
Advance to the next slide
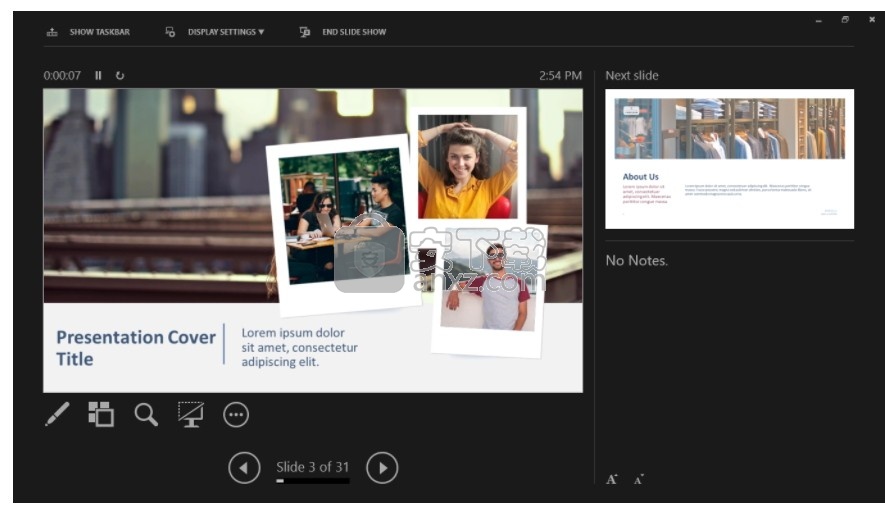coord(382,468)
